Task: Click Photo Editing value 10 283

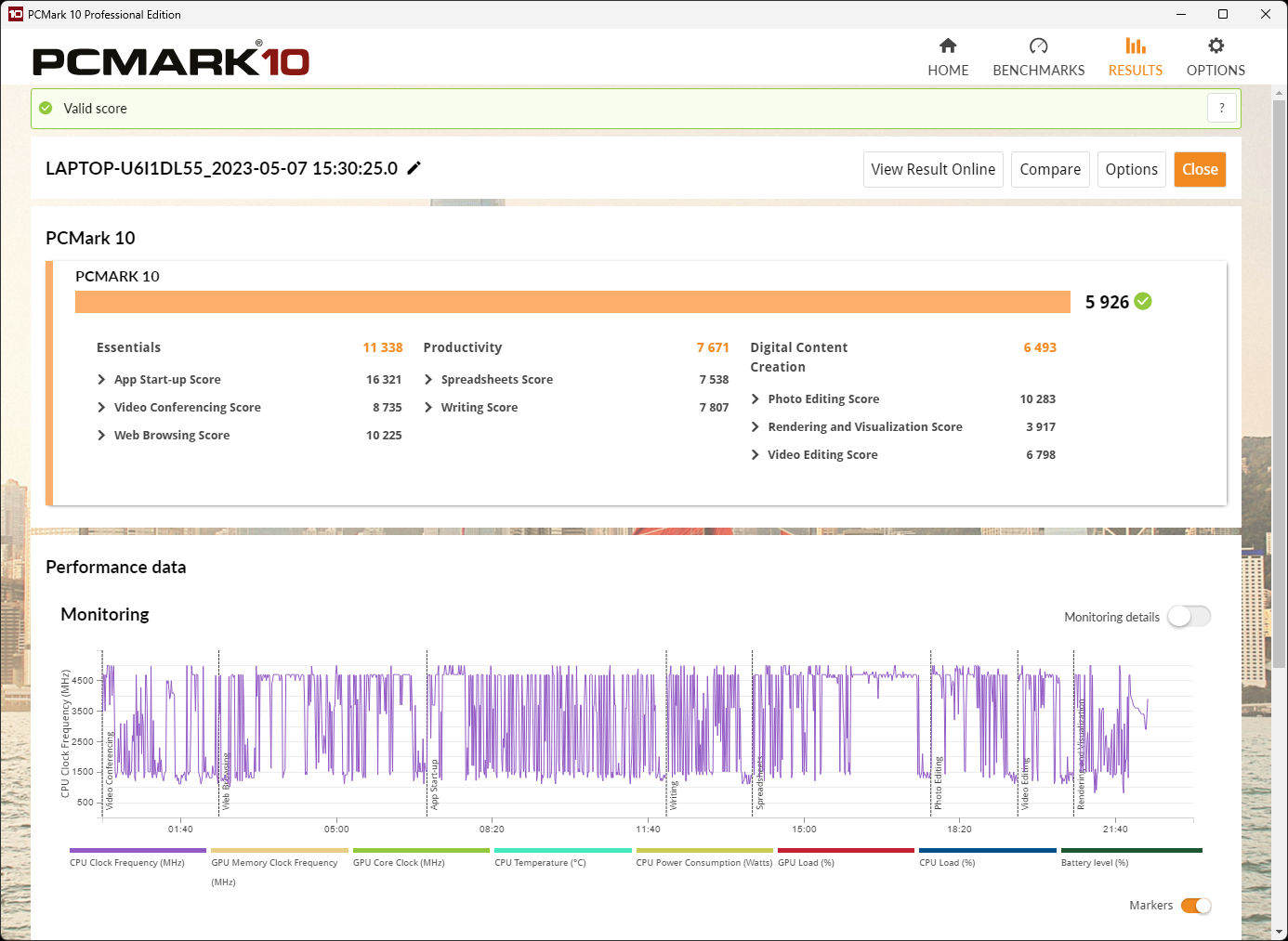Action: coord(1038,399)
